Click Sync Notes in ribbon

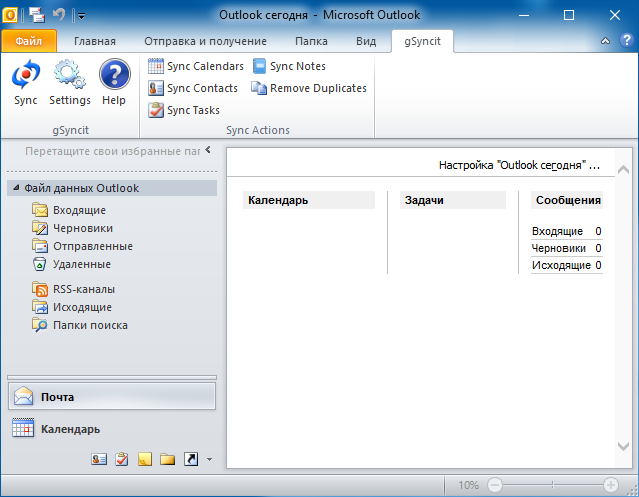coord(289,66)
